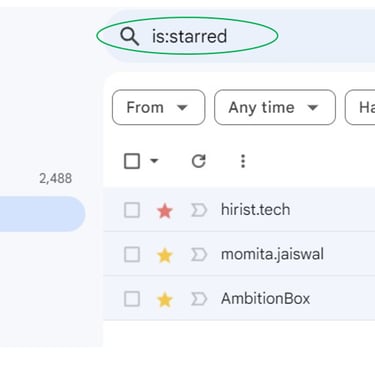
Task: Remove star from AmbitionBox email
Action: tap(165, 300)
